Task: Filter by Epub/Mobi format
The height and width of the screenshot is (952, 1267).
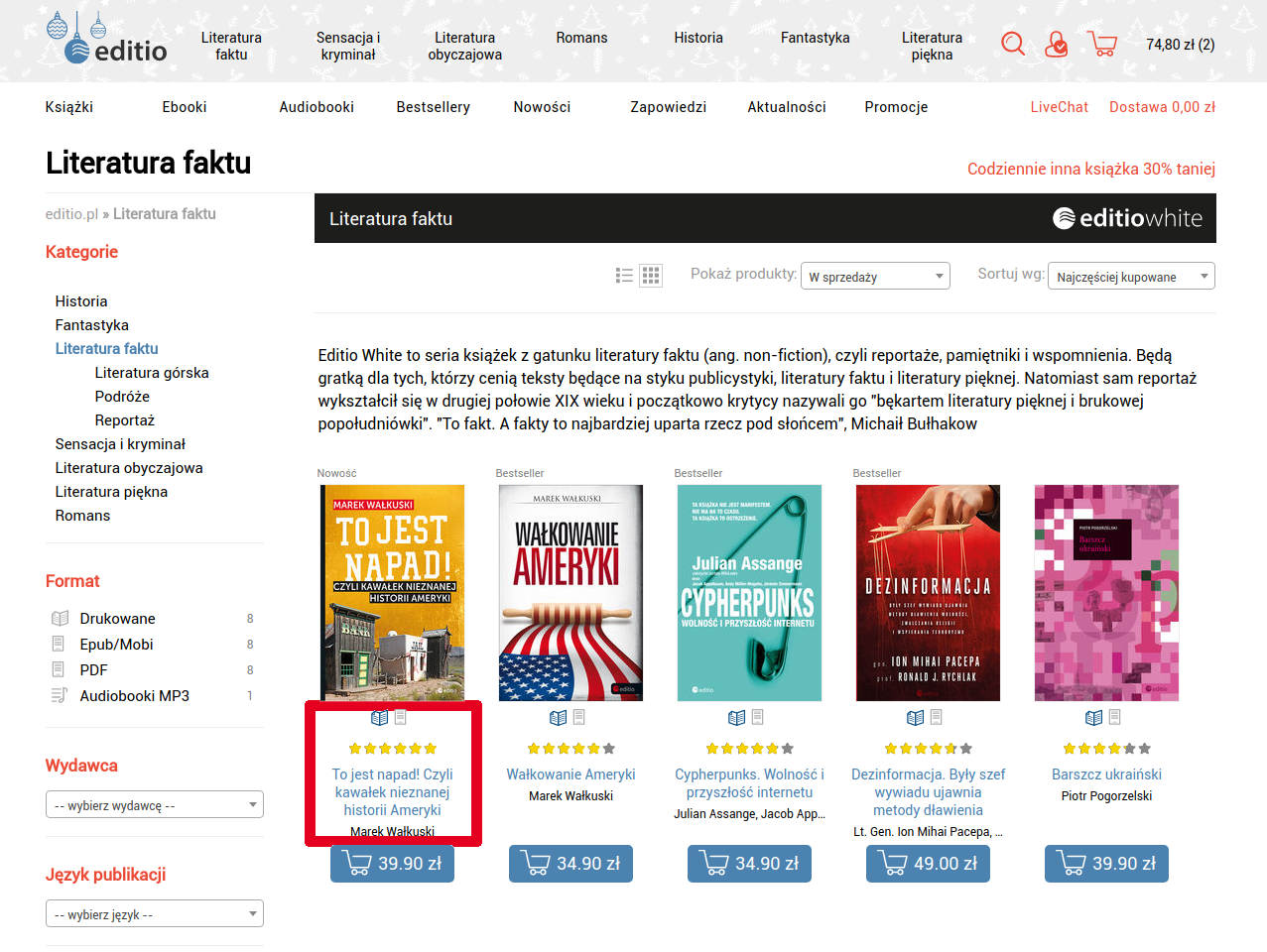Action: coord(116,645)
